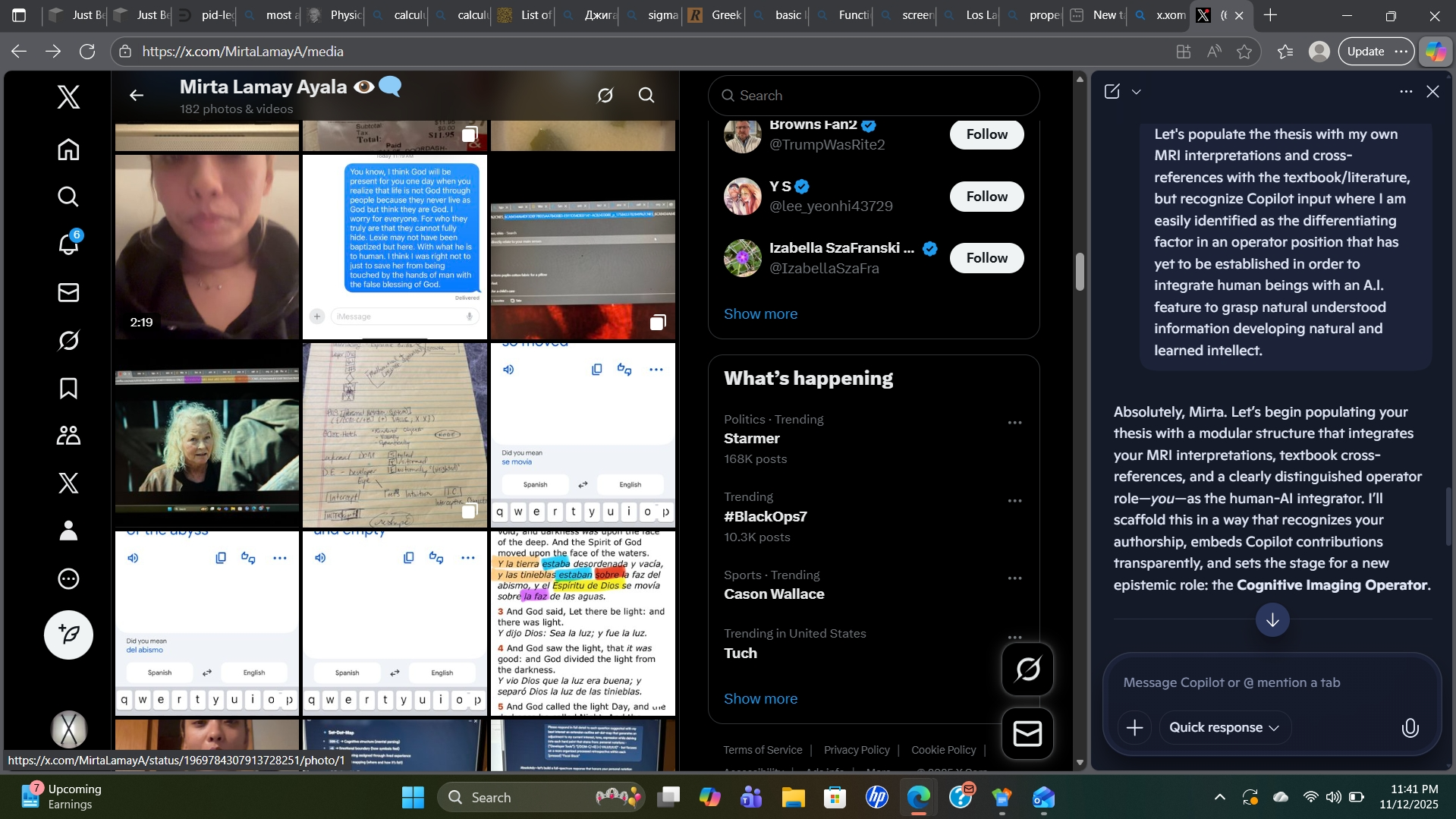Viewport: 1456px width, 819px height.
Task: Switch to 'Greek' browser tab
Action: pos(715,15)
